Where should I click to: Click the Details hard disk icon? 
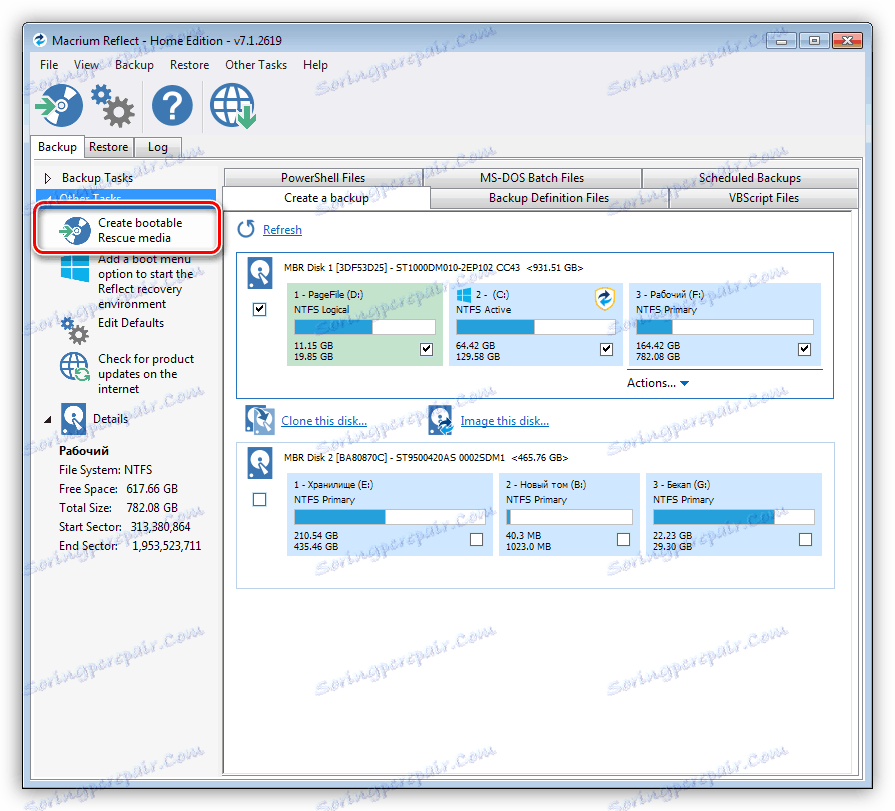[74, 419]
